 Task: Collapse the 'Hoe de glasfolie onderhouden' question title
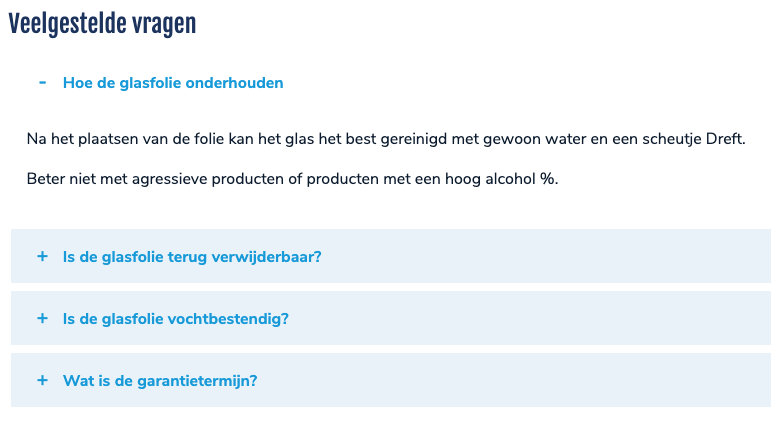173,83
